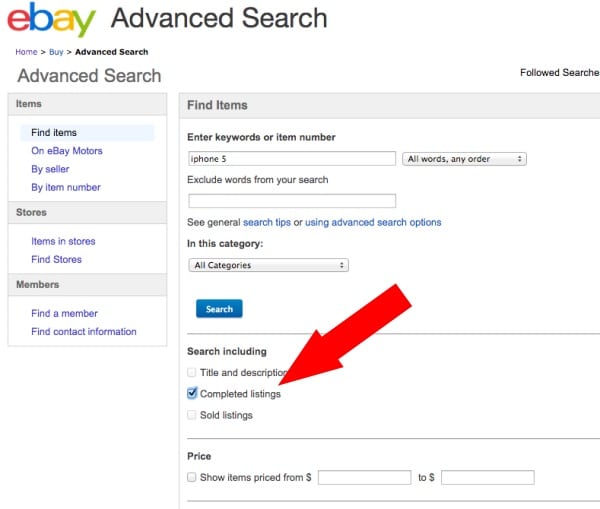Open the Home breadcrumb link

point(26,52)
